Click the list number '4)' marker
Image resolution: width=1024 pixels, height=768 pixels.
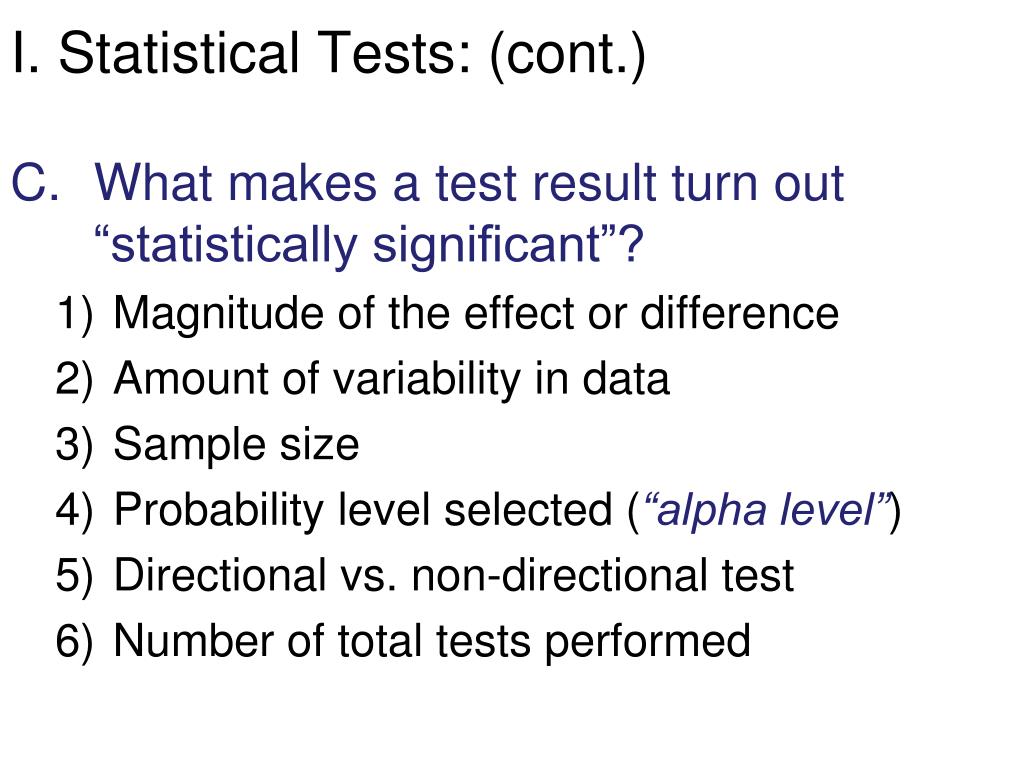[x=75, y=510]
